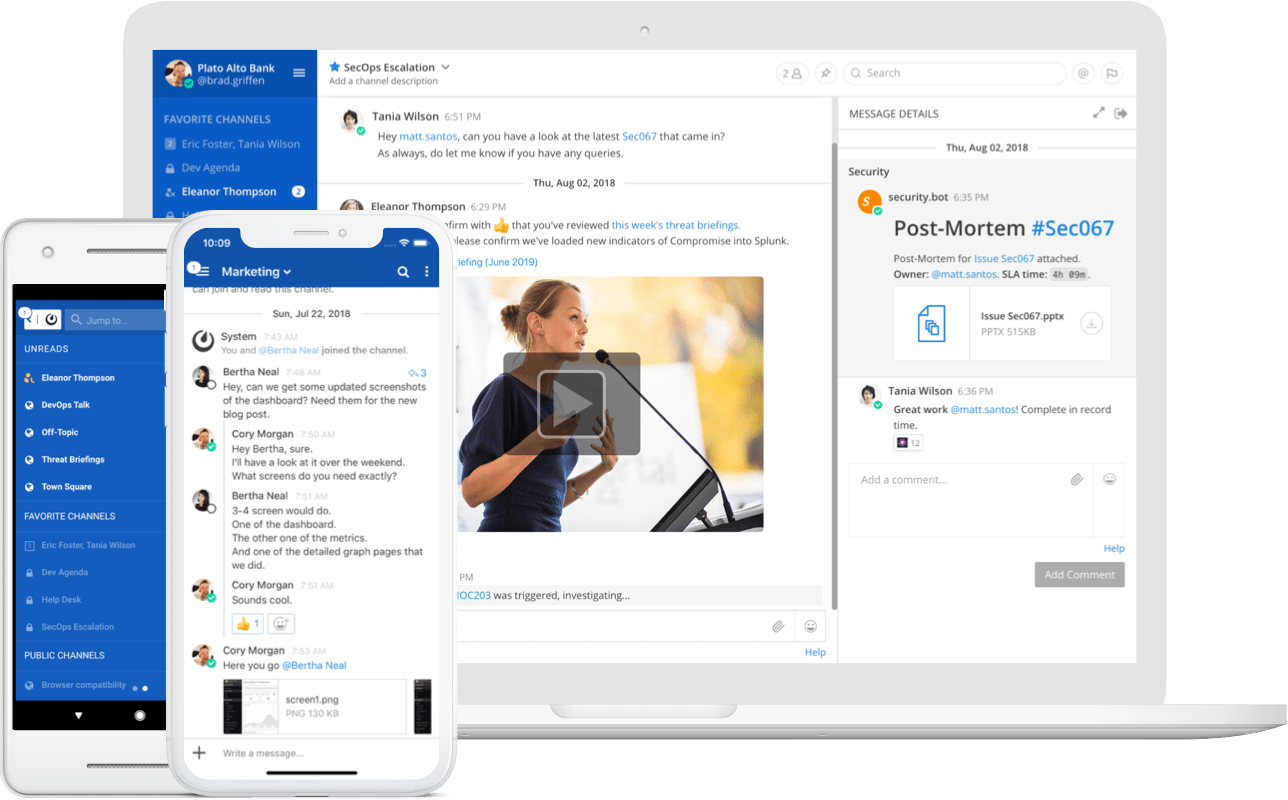Toggle the thumbs-up reaction on Cory Morgan's message
The height and width of the screenshot is (800, 1288).
click(247, 623)
